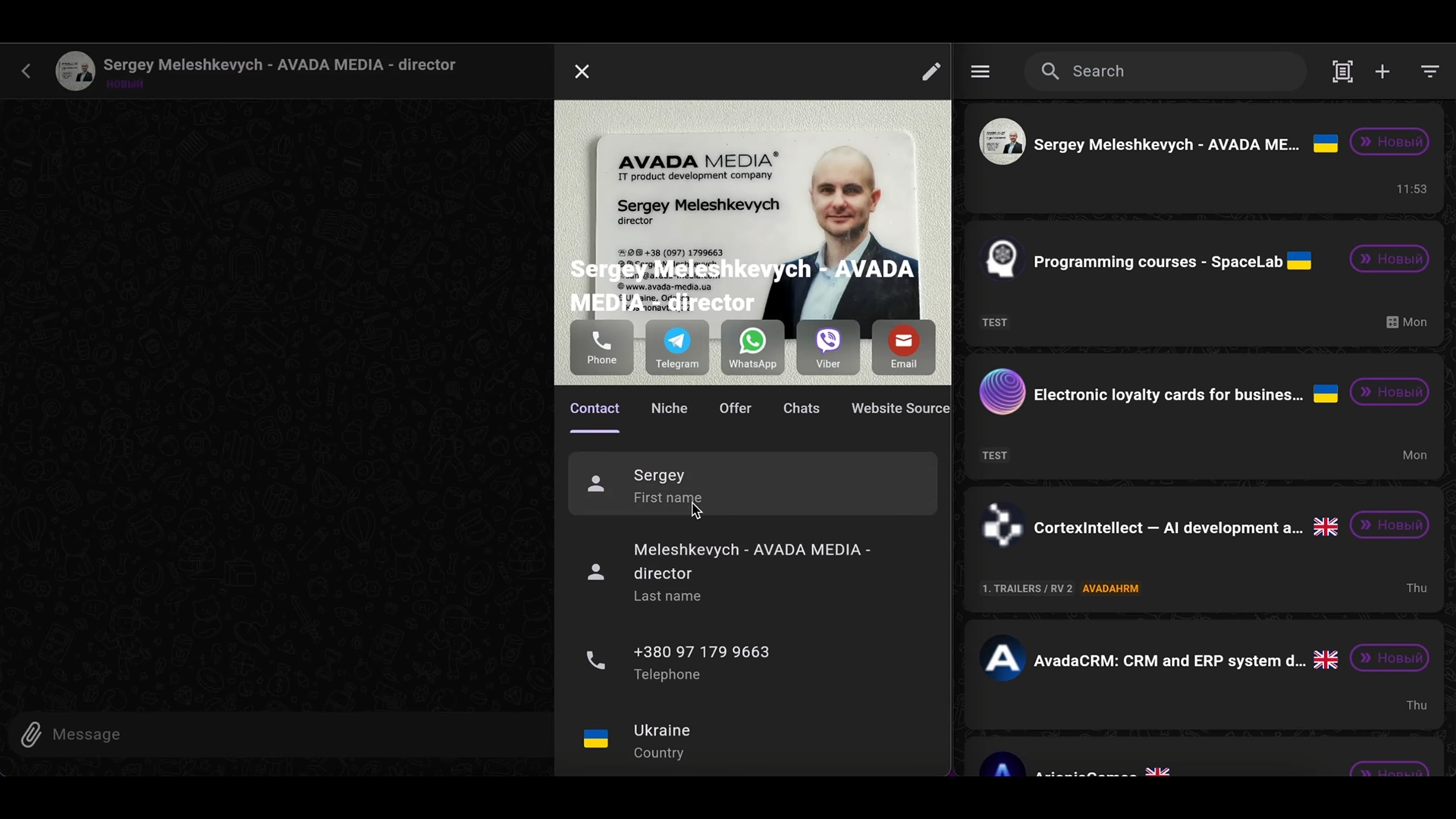1456x819 pixels.
Task: Click Ukraine flag on SpaceLab card
Action: [x=1299, y=261]
